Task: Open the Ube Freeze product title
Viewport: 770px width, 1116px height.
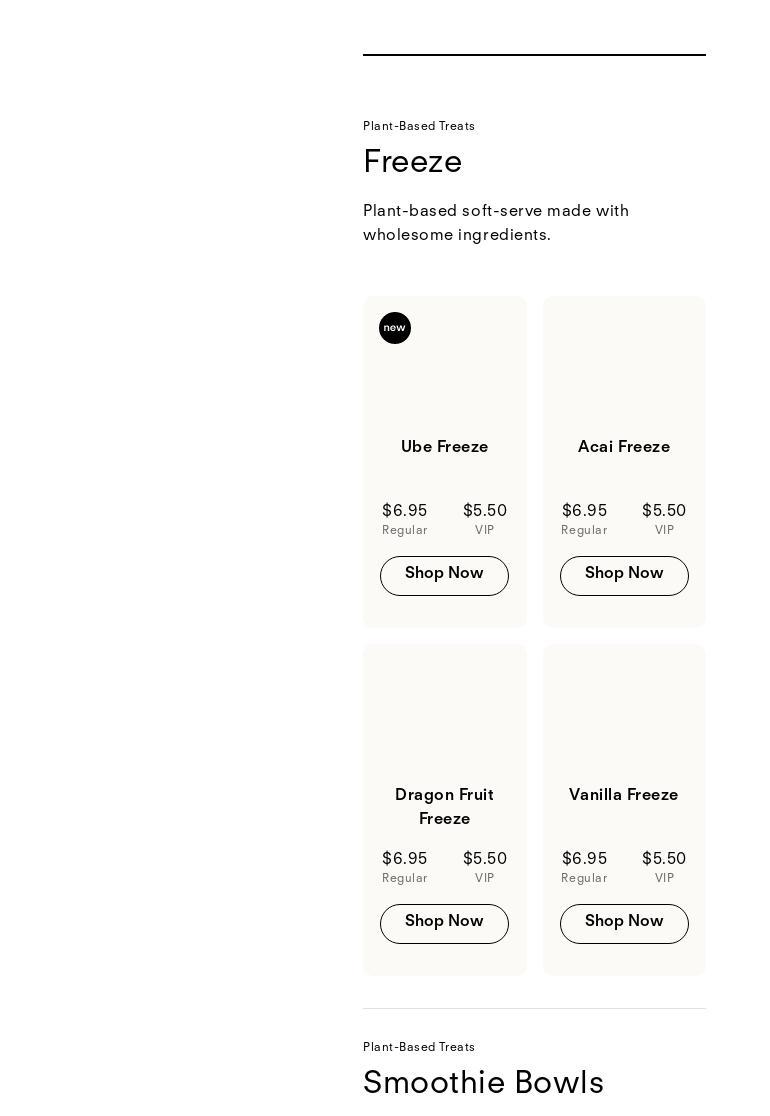Action: click(444, 447)
